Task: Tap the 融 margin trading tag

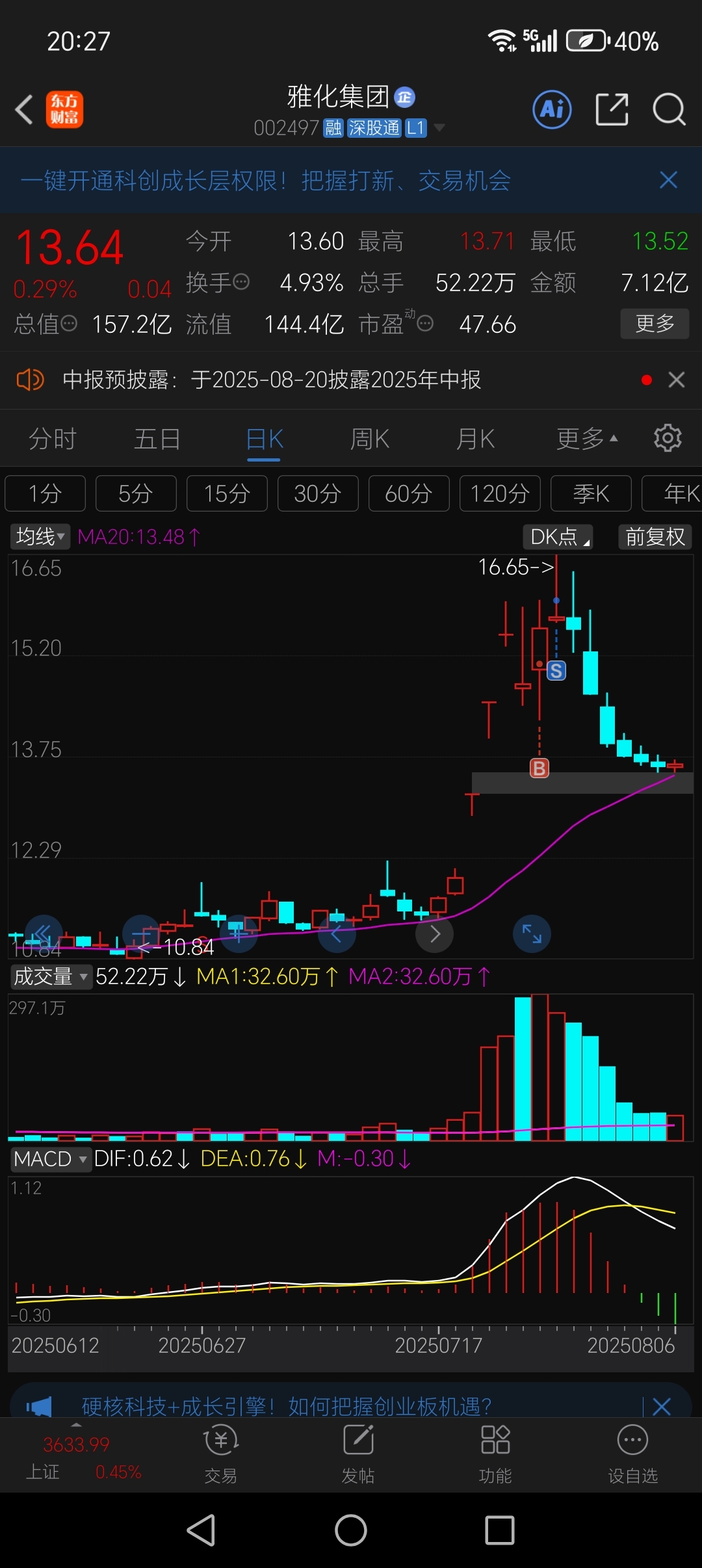Action: point(333,128)
